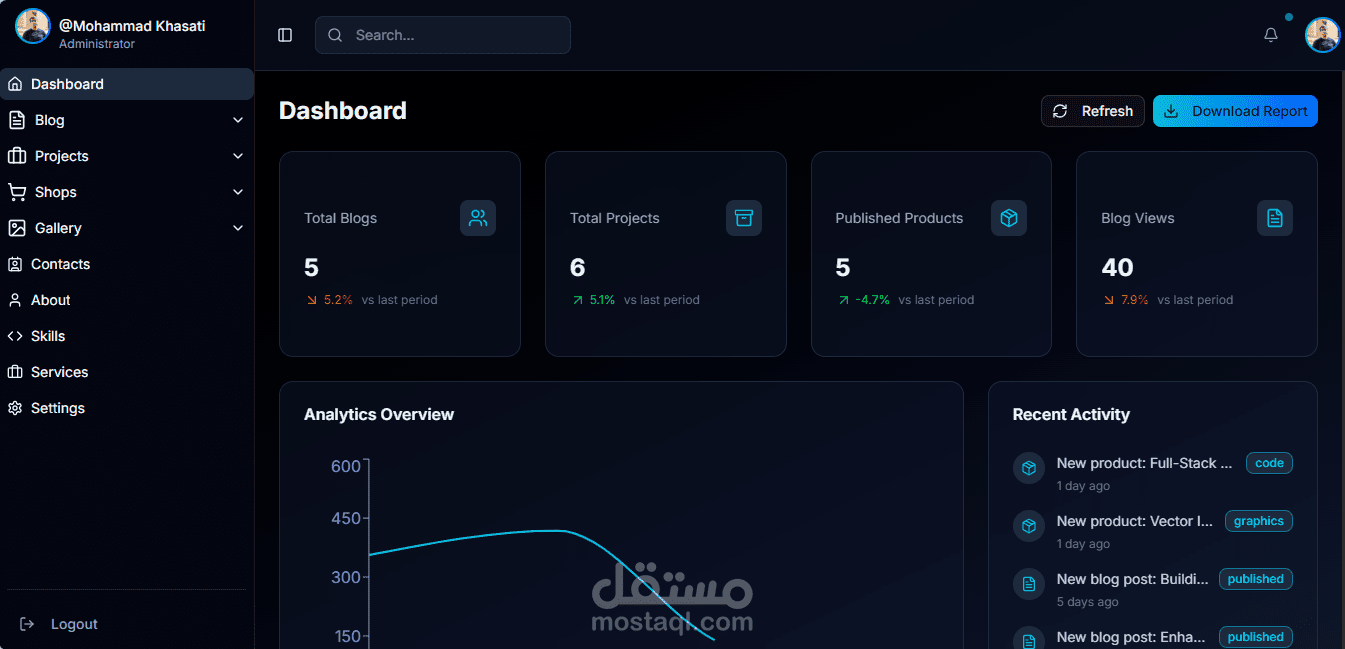
Task: Toggle the sidebar panel icon
Action: pyautogui.click(x=285, y=35)
